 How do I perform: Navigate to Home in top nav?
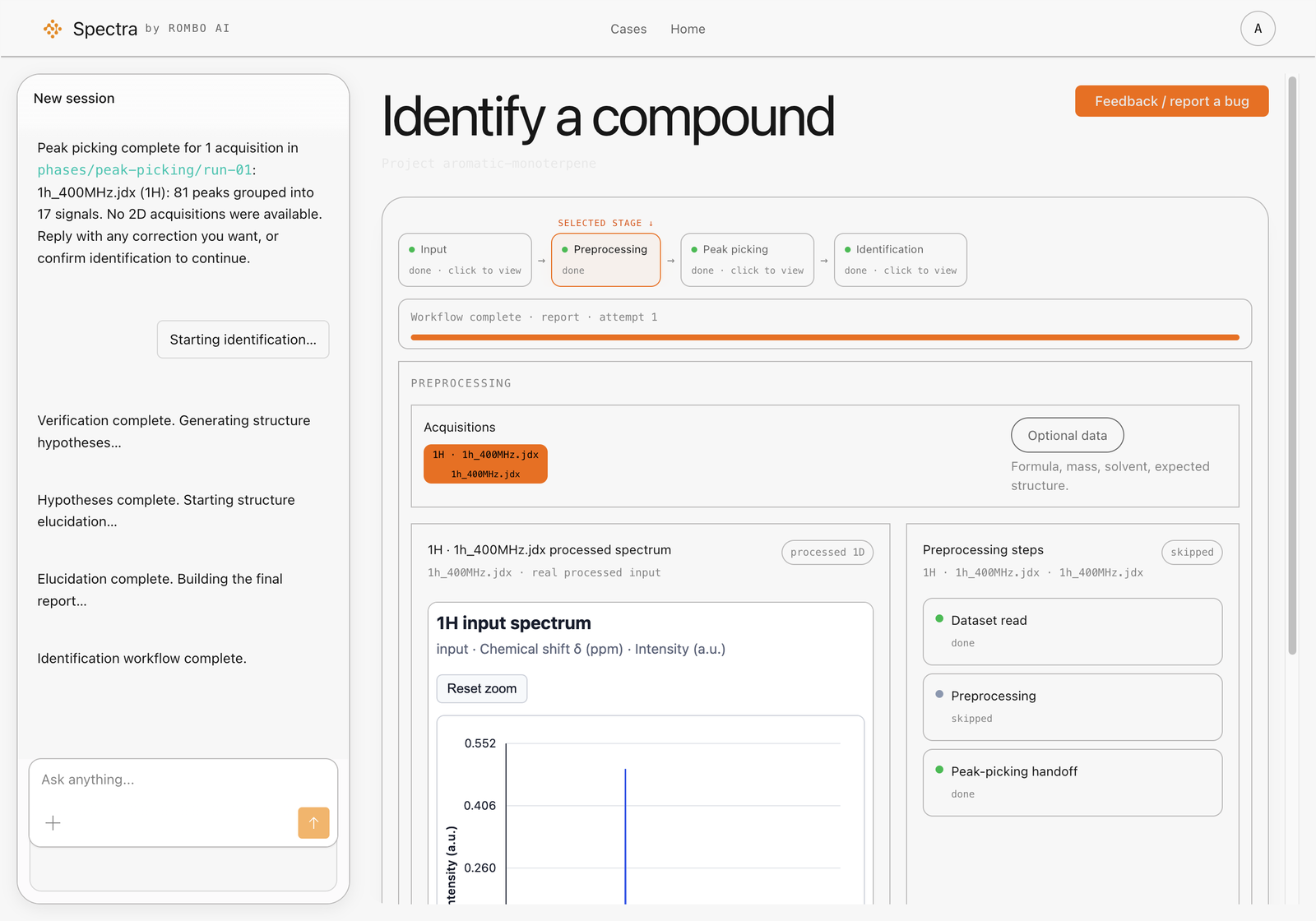(688, 29)
